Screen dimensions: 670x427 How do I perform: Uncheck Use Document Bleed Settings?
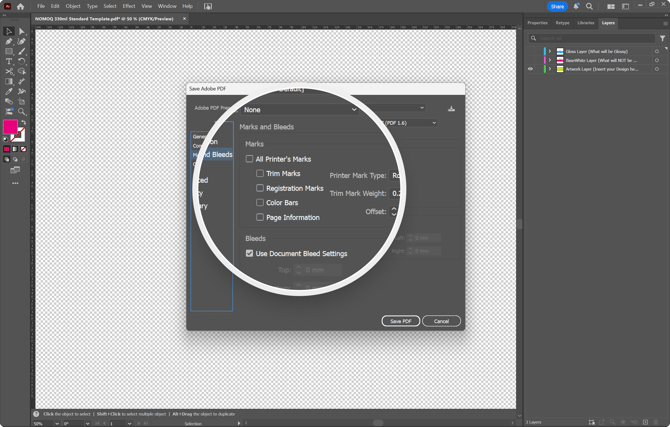250,254
